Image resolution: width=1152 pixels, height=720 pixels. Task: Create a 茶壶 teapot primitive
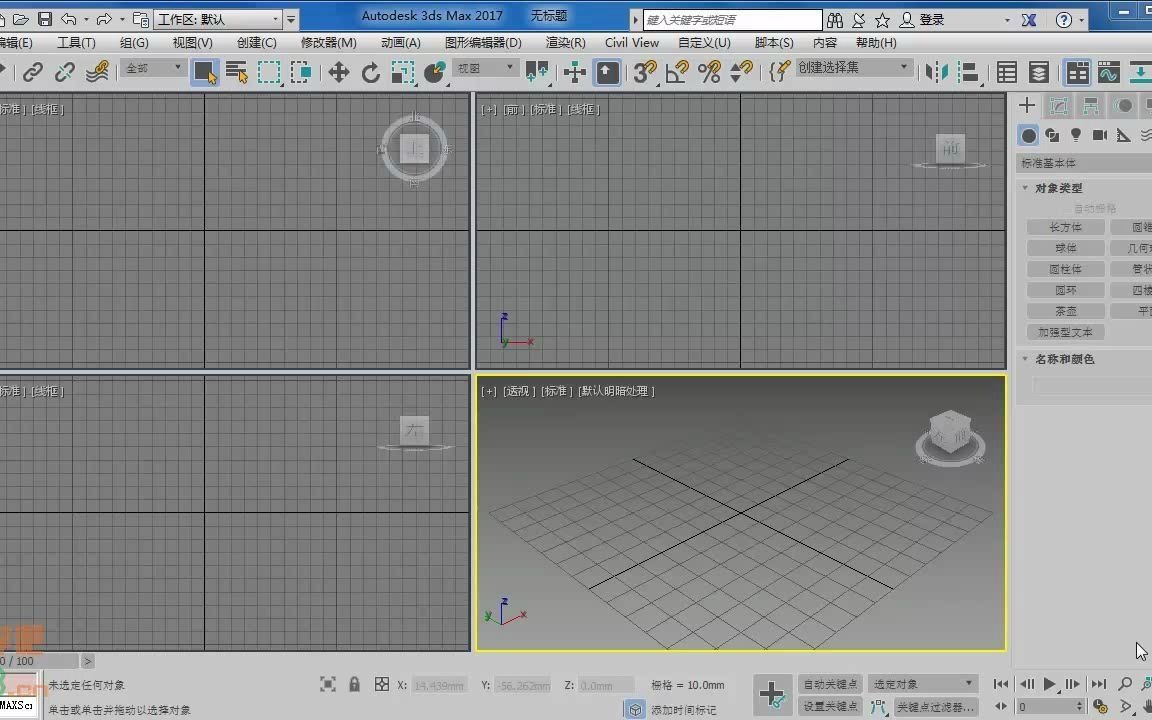1064,311
